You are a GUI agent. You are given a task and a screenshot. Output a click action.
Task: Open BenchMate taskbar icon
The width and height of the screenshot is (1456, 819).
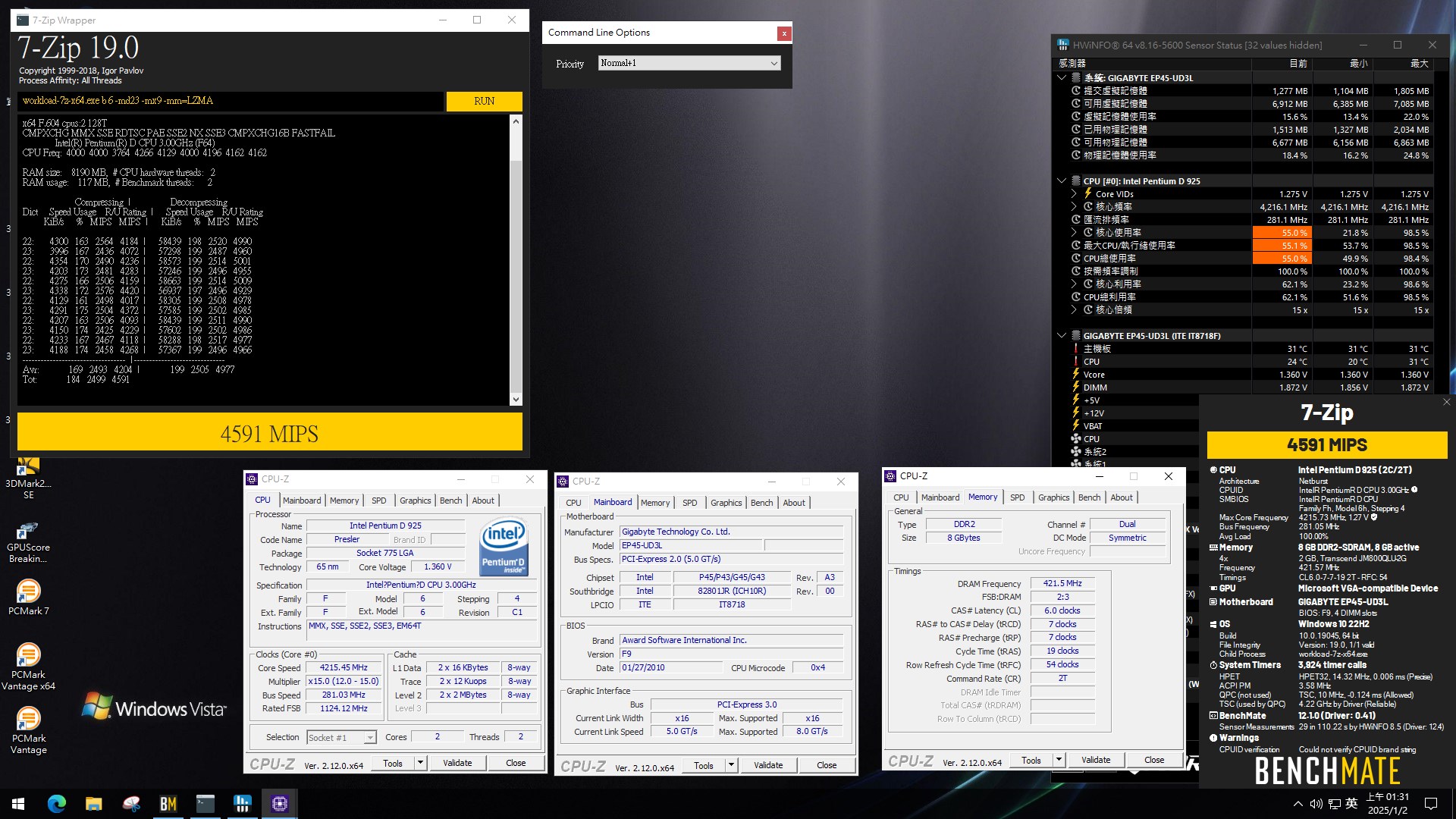point(168,804)
